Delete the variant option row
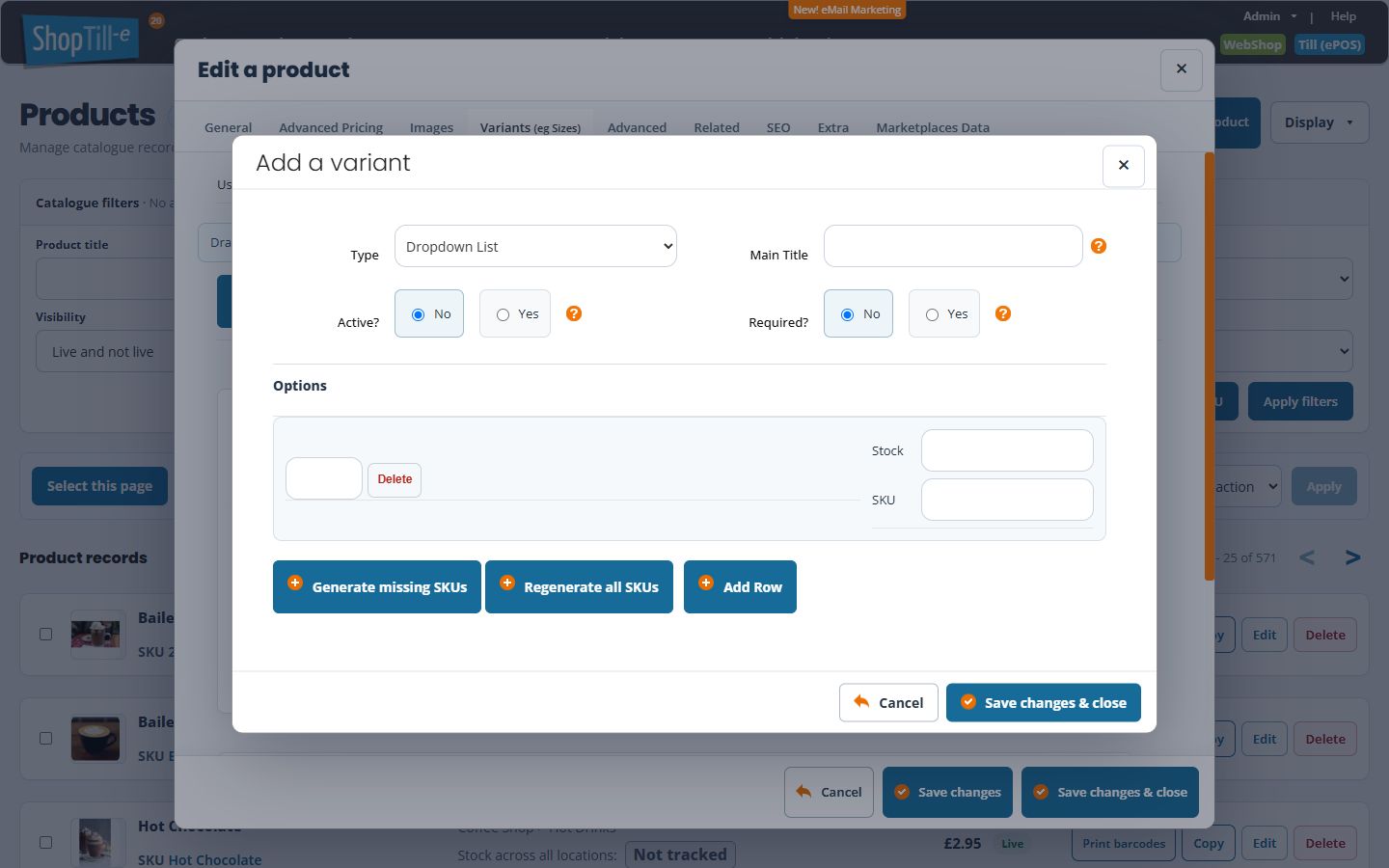 click(395, 479)
